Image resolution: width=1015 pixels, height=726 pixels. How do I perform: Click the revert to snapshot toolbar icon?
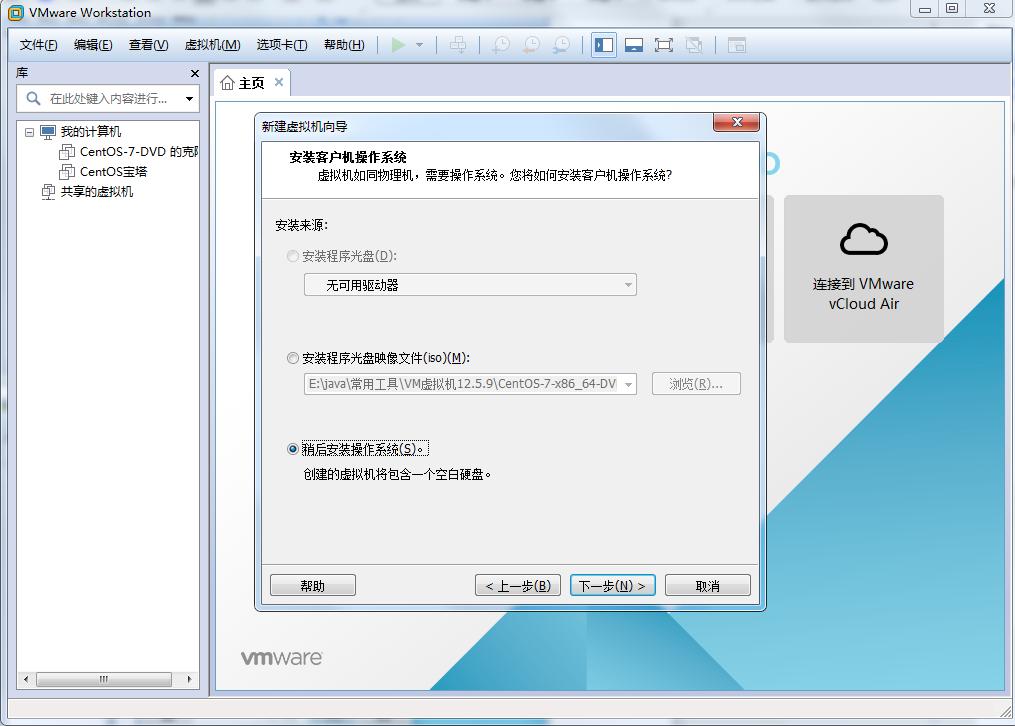[531, 45]
